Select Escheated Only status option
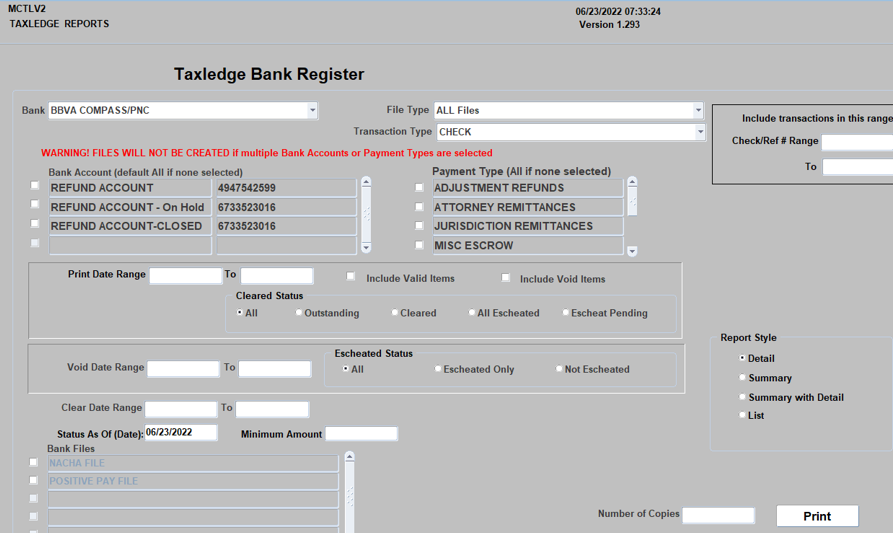896x533 pixels. 438,369
